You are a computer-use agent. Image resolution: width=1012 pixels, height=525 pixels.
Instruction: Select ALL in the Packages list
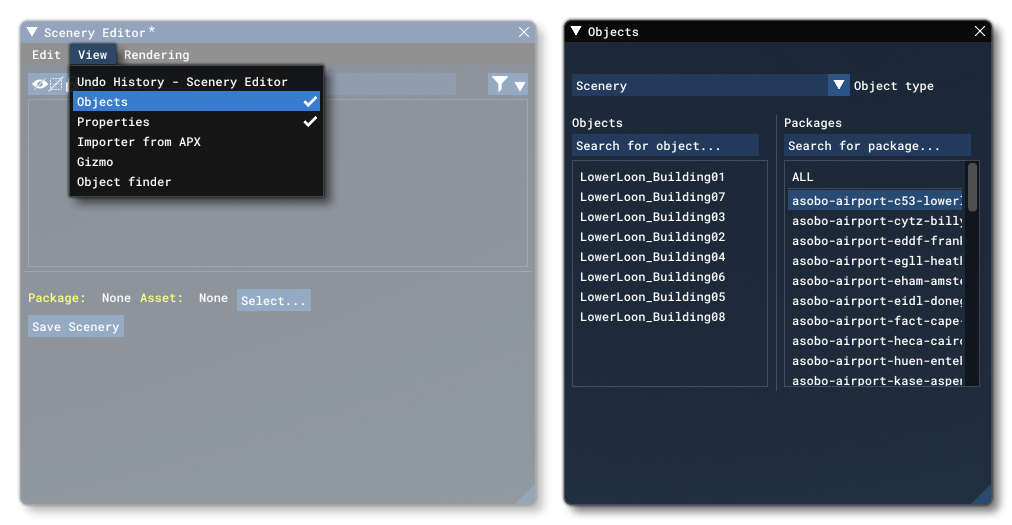click(x=875, y=176)
